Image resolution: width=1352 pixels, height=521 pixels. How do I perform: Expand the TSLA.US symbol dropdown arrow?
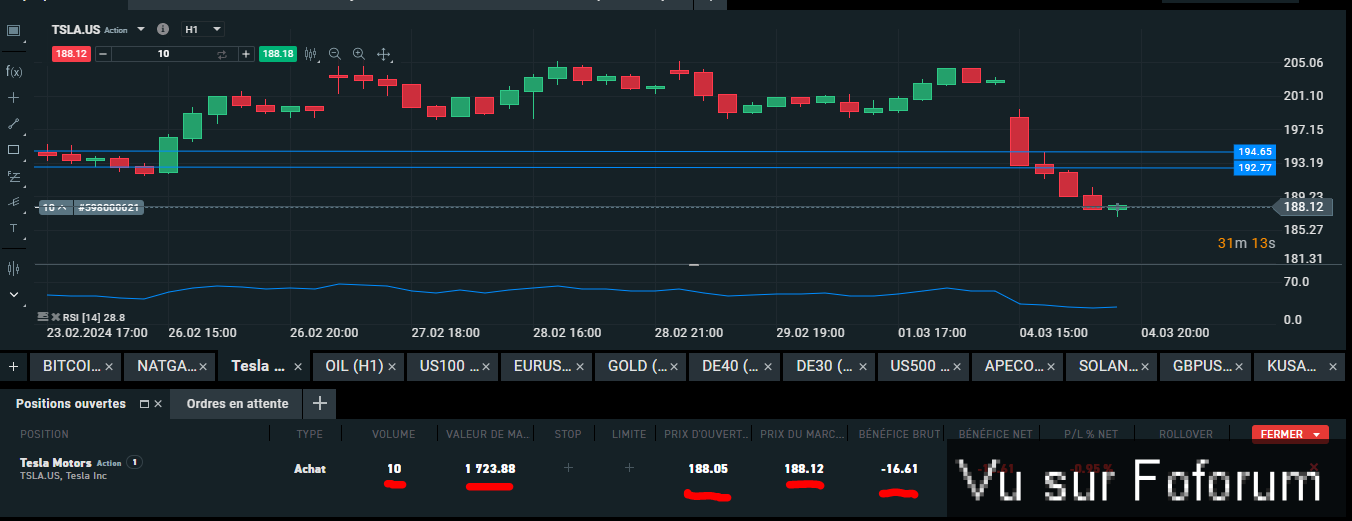click(141, 30)
